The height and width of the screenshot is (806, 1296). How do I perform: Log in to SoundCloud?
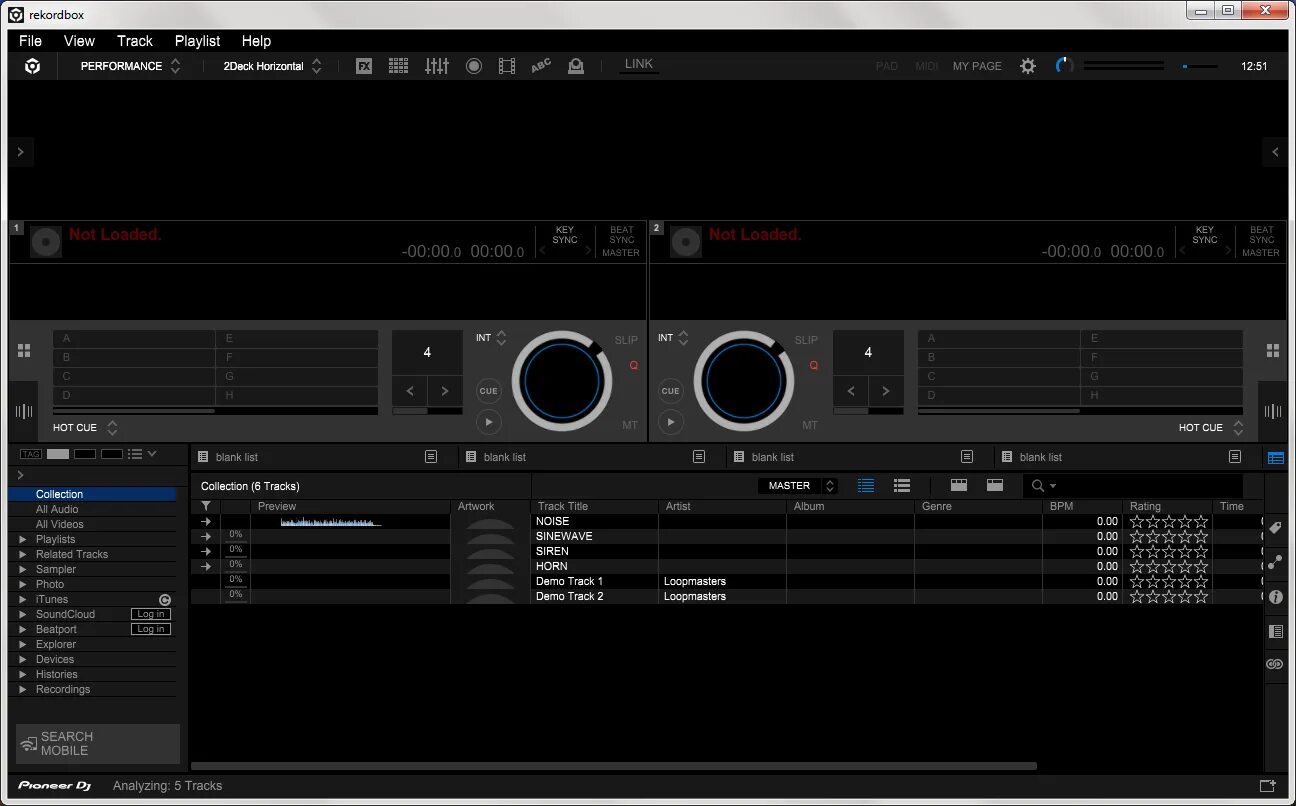point(151,614)
